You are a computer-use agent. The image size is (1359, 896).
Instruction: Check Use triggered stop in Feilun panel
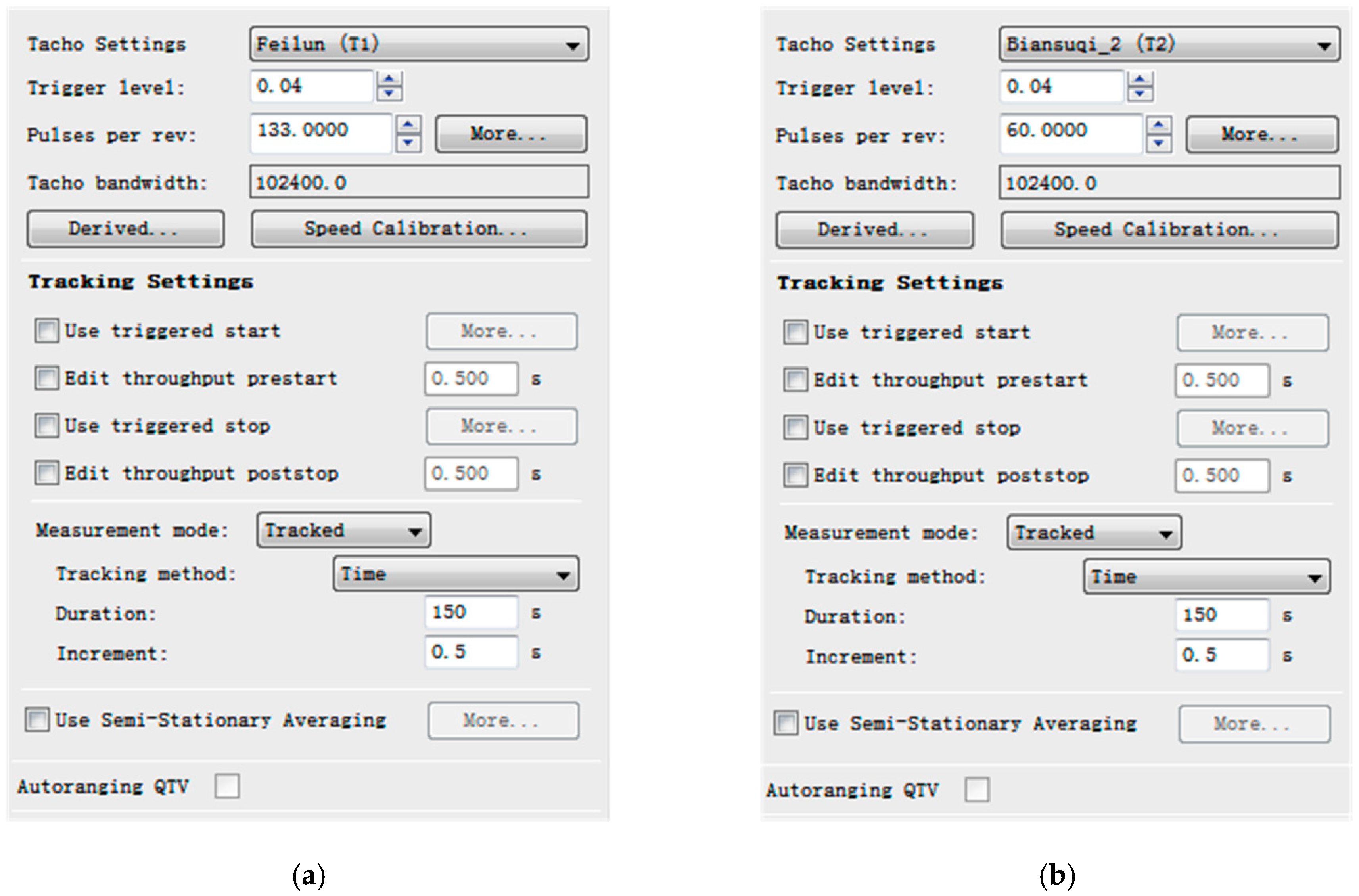click(46, 426)
